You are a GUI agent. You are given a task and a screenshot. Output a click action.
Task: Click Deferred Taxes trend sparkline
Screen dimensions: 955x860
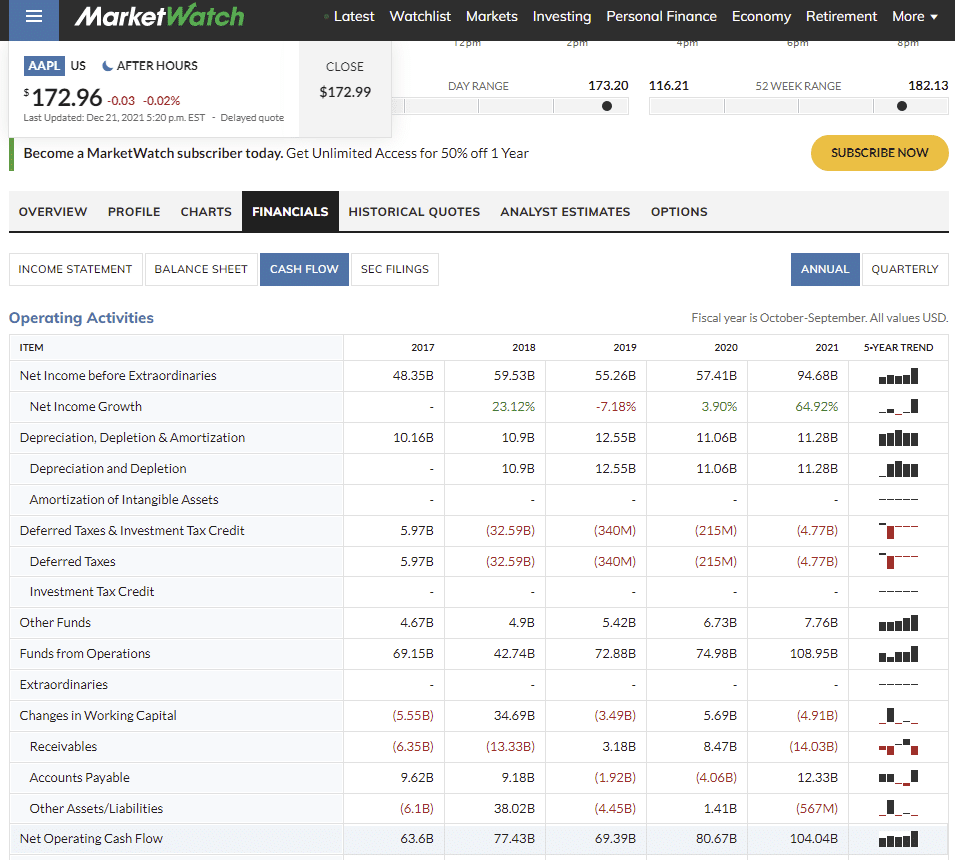point(897,562)
